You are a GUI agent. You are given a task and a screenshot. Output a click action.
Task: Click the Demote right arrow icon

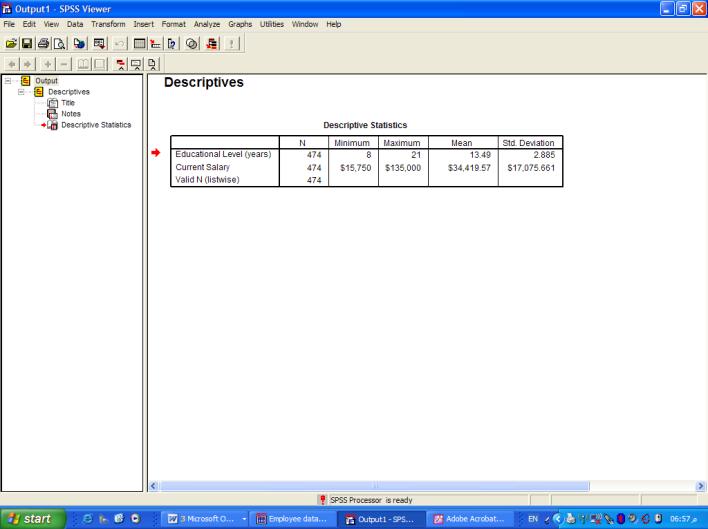click(x=28, y=64)
